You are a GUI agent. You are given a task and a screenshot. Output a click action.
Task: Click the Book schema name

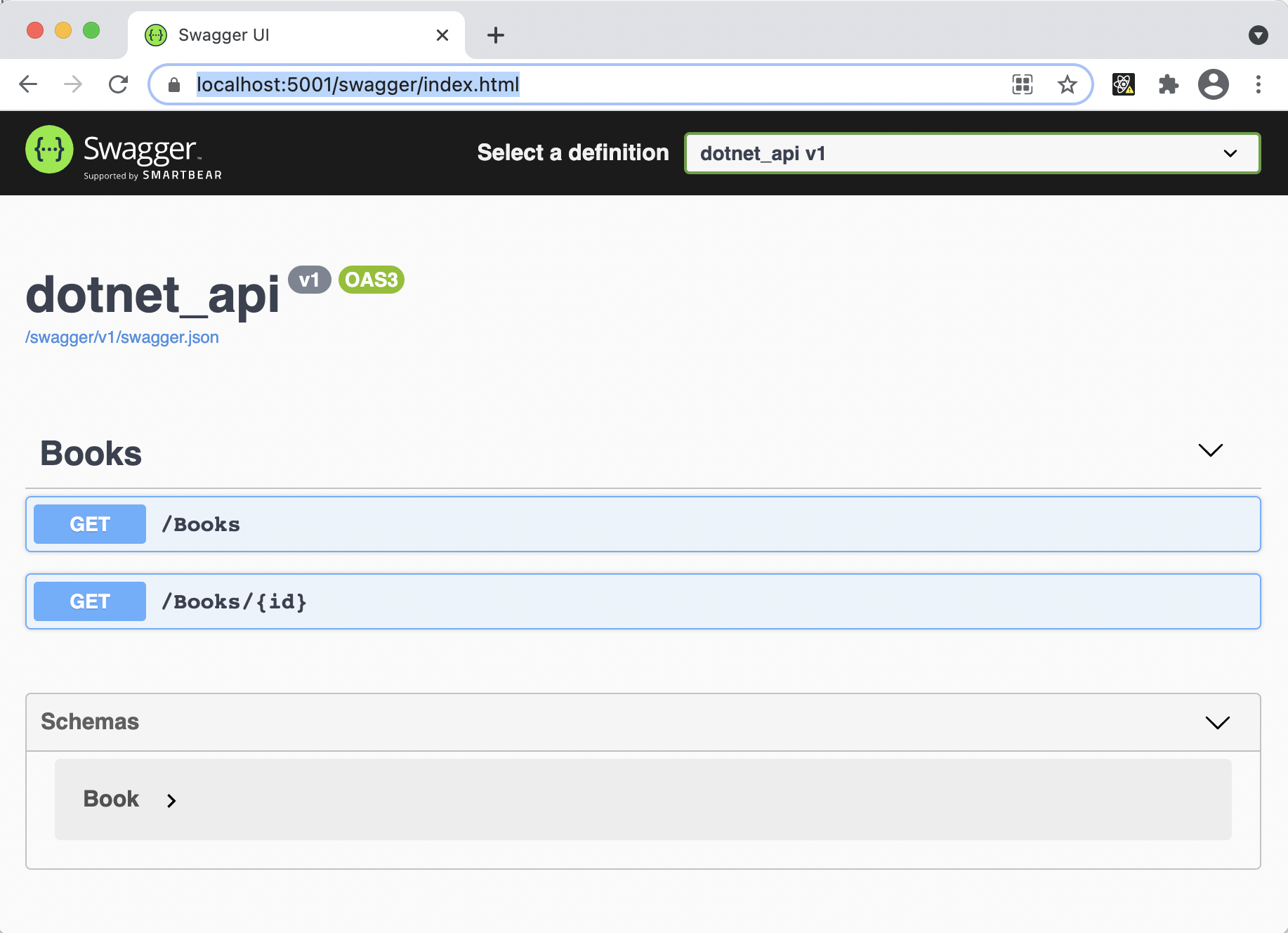111,799
